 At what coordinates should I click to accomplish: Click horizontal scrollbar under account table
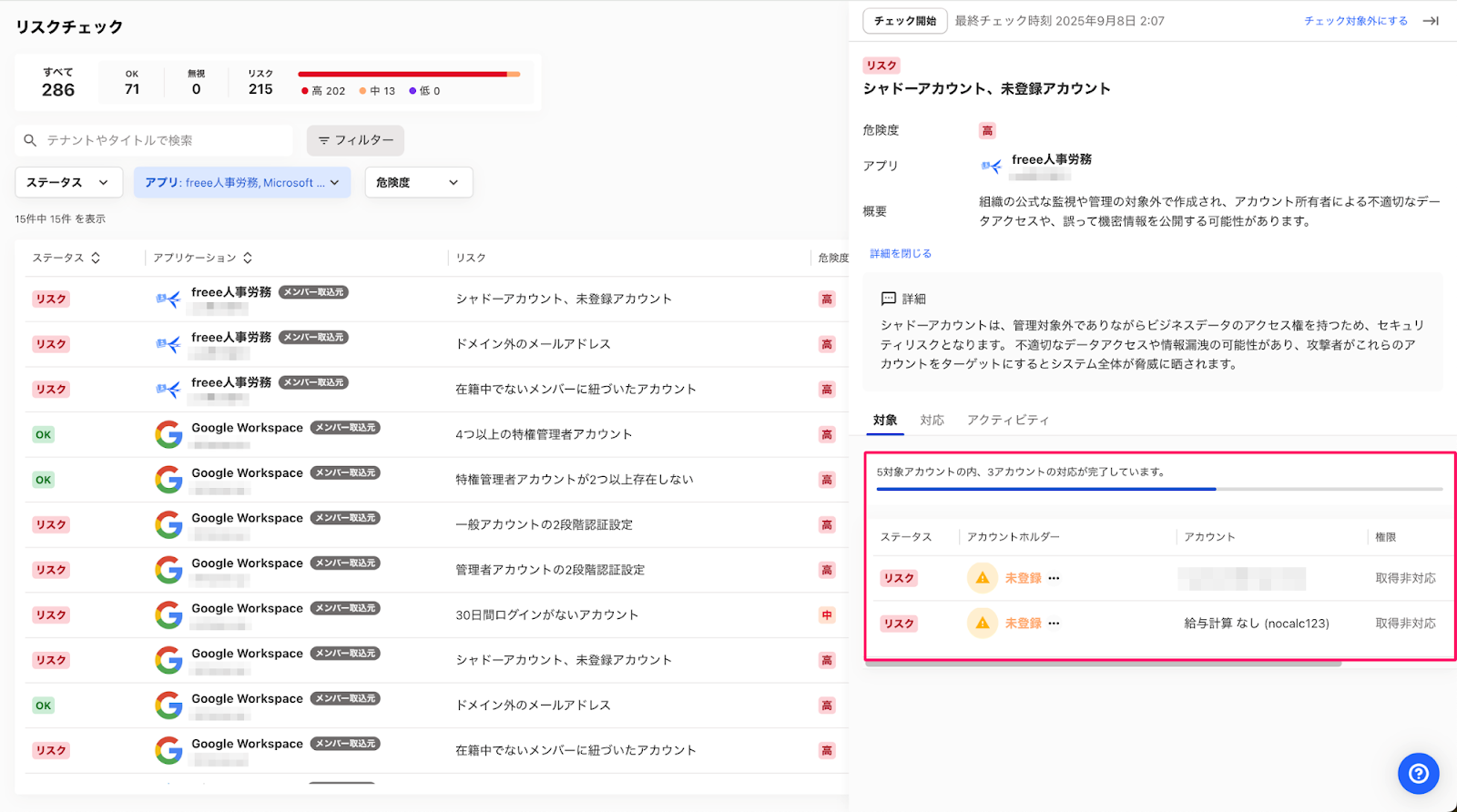1103,664
